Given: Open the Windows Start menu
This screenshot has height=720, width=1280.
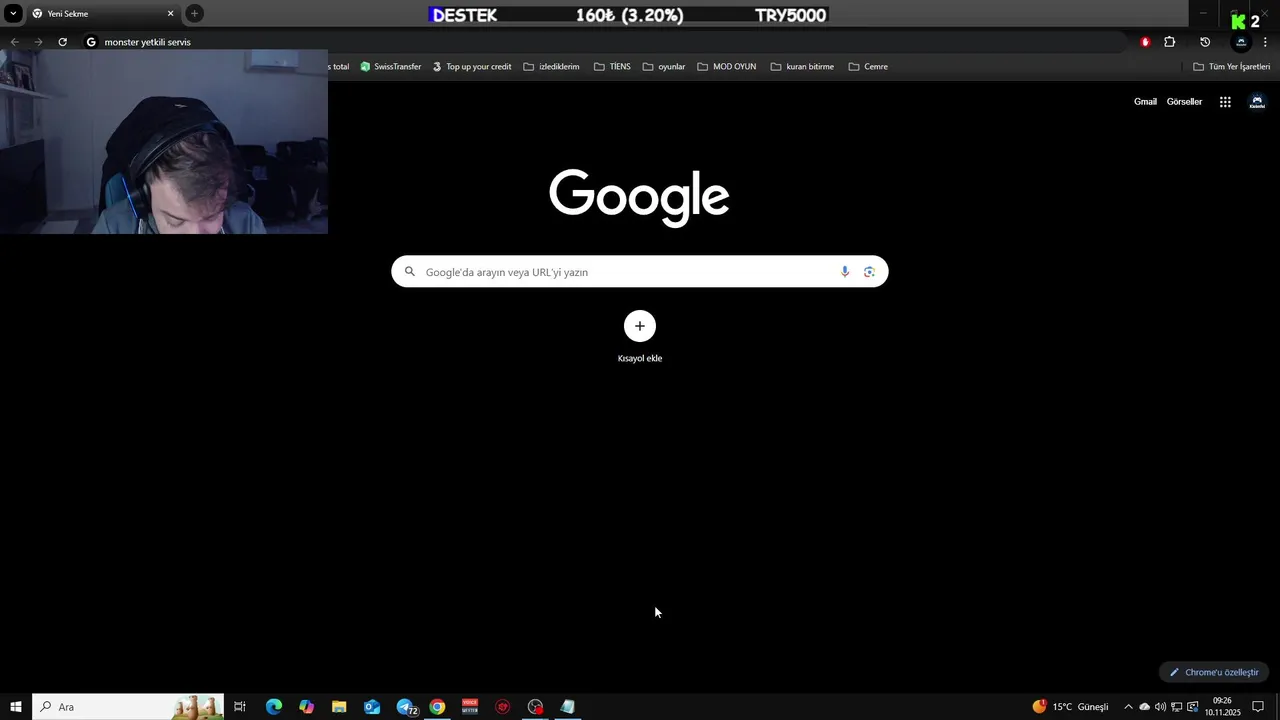Looking at the screenshot, I should [16, 707].
